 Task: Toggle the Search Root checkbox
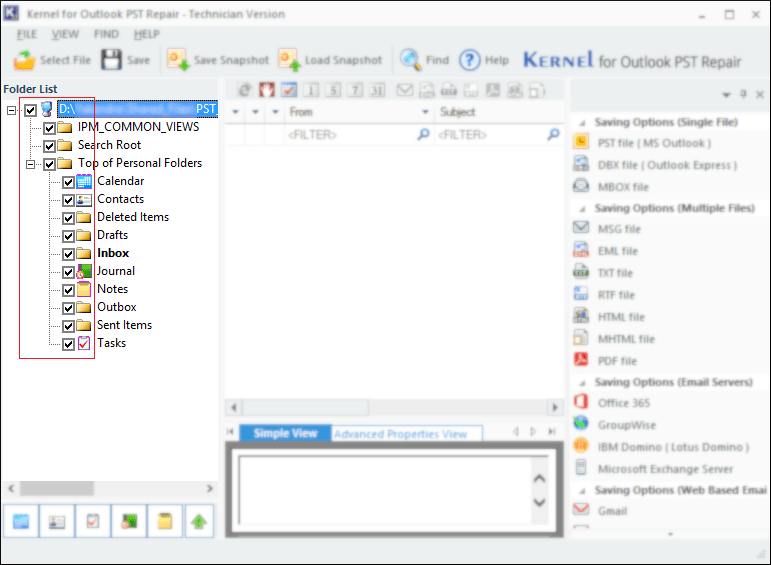pos(49,146)
